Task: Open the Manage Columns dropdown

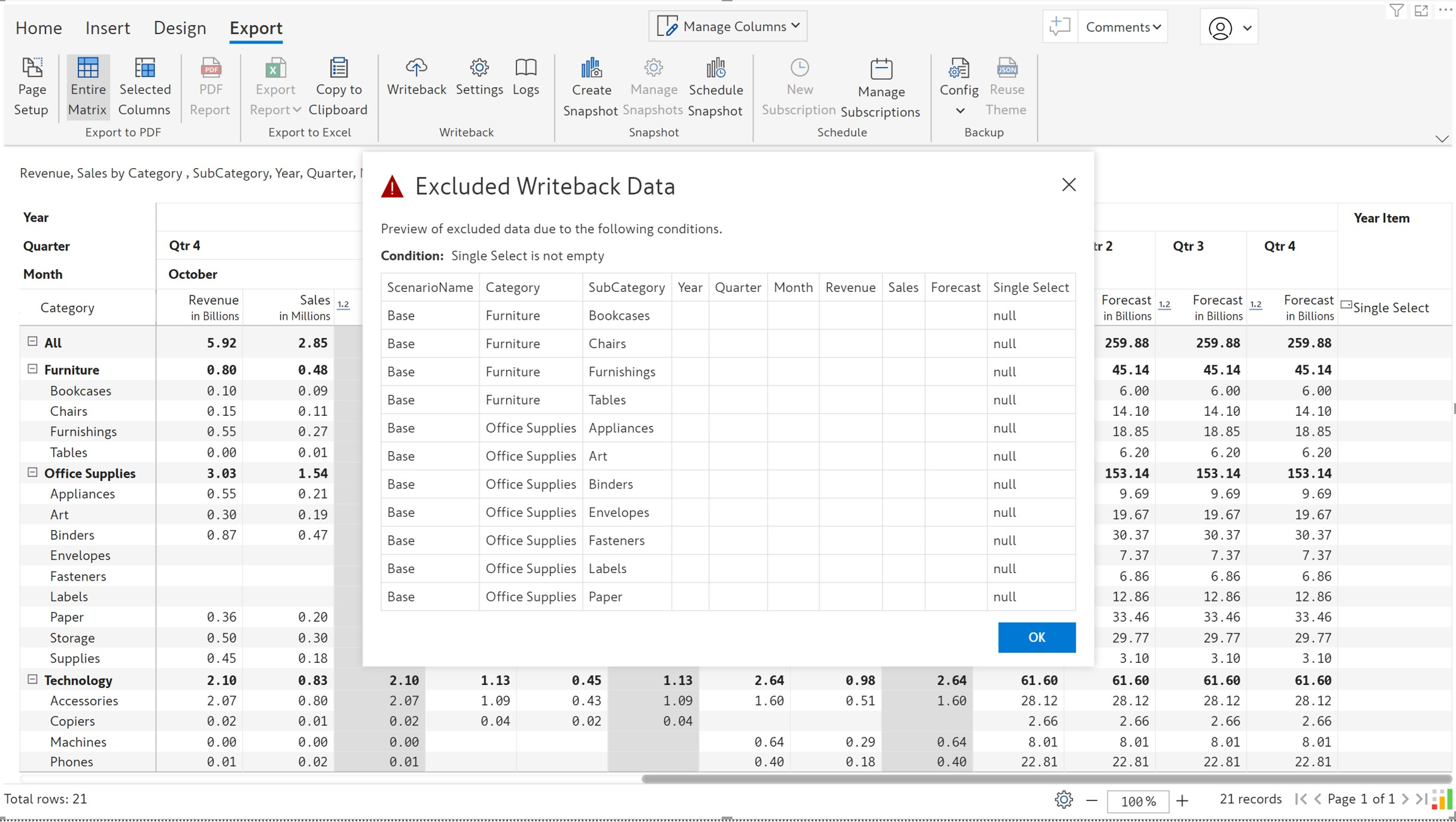Action: click(x=728, y=27)
